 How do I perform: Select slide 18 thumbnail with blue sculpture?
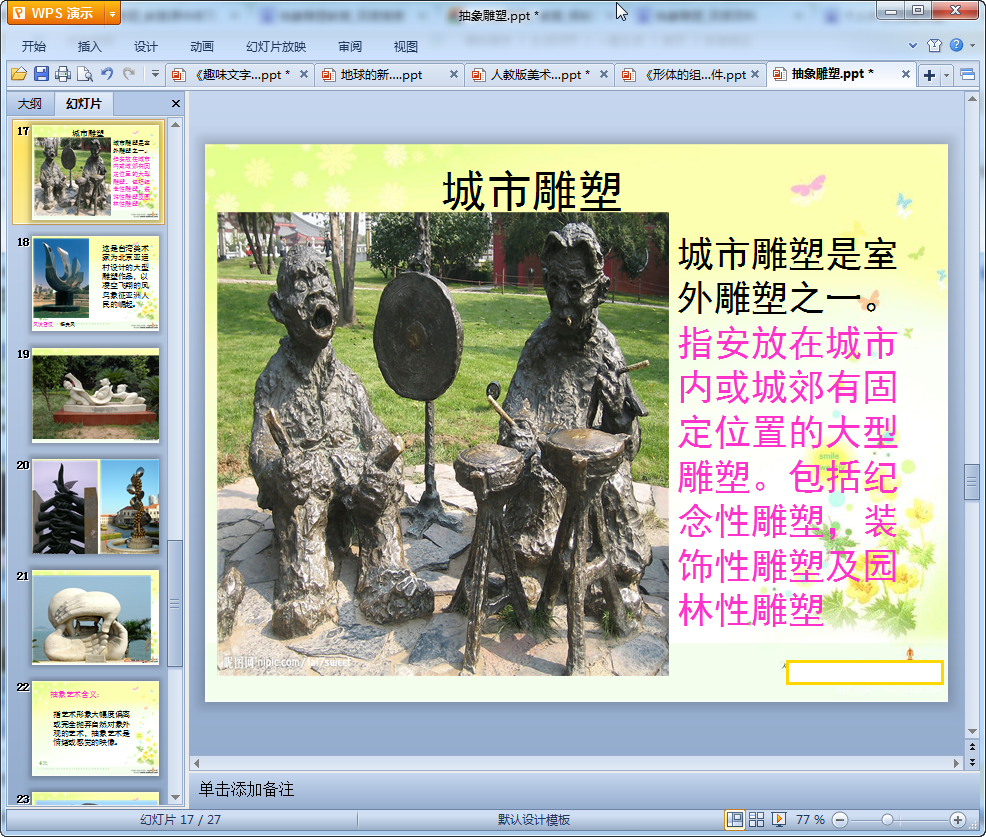pos(96,284)
